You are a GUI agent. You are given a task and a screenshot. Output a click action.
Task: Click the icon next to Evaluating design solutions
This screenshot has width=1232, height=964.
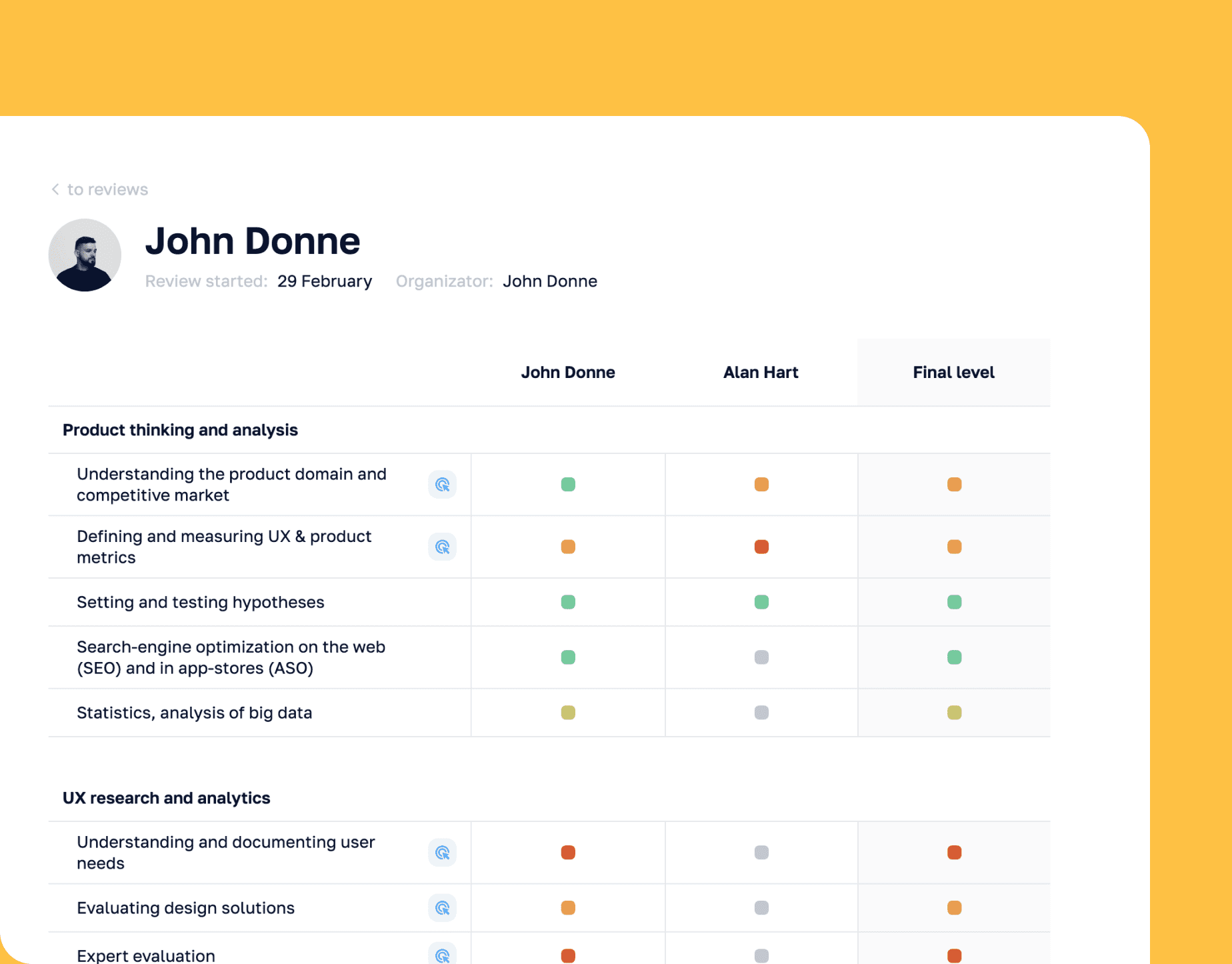click(442, 907)
